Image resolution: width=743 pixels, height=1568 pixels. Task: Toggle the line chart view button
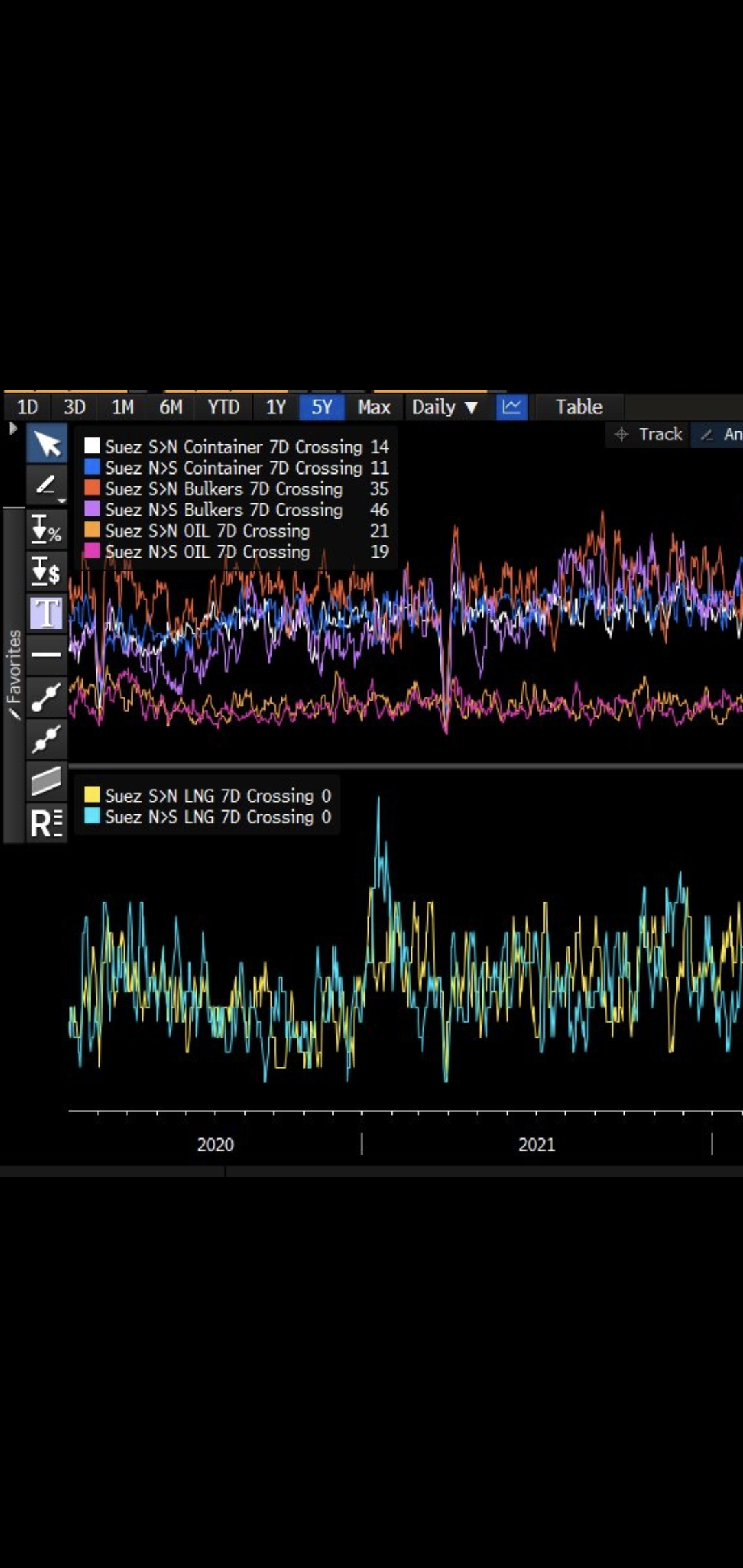coord(511,407)
